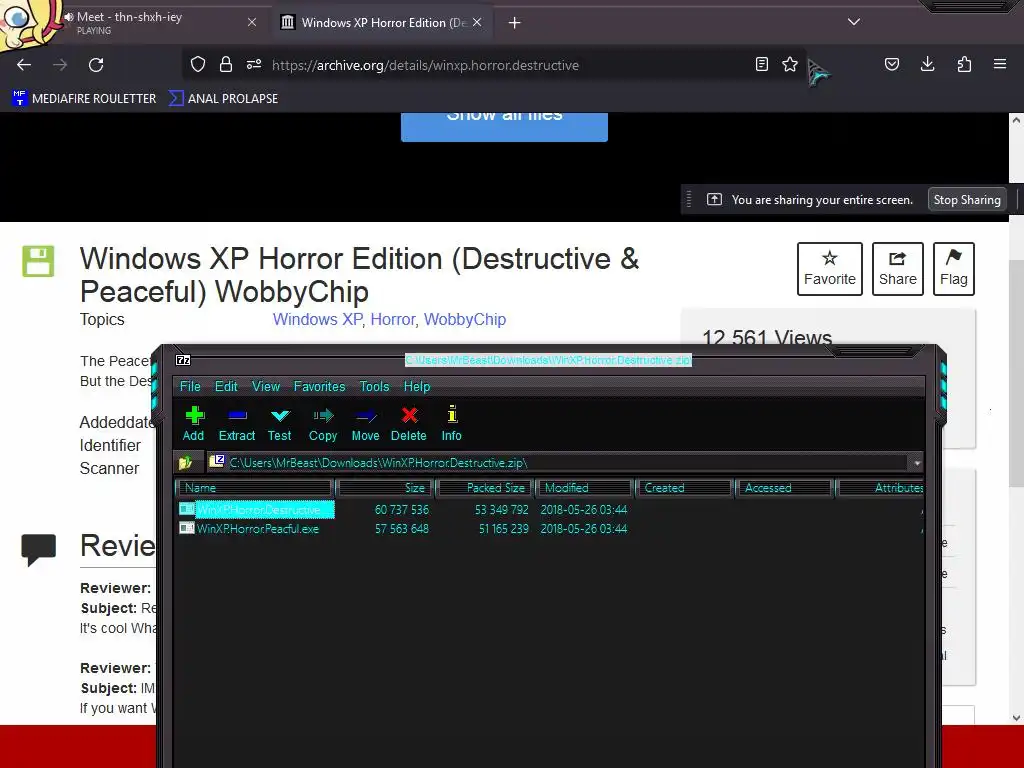Sort by the Created column header

click(x=684, y=488)
